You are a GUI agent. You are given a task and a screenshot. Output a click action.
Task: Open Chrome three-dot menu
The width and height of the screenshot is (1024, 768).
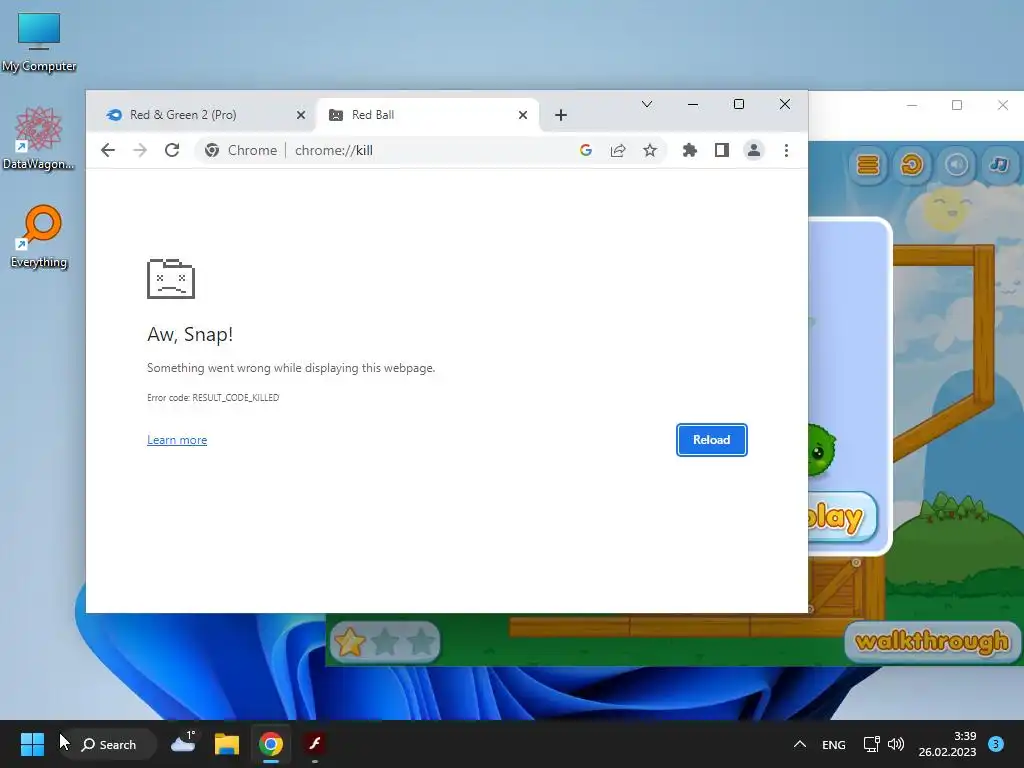pos(786,150)
